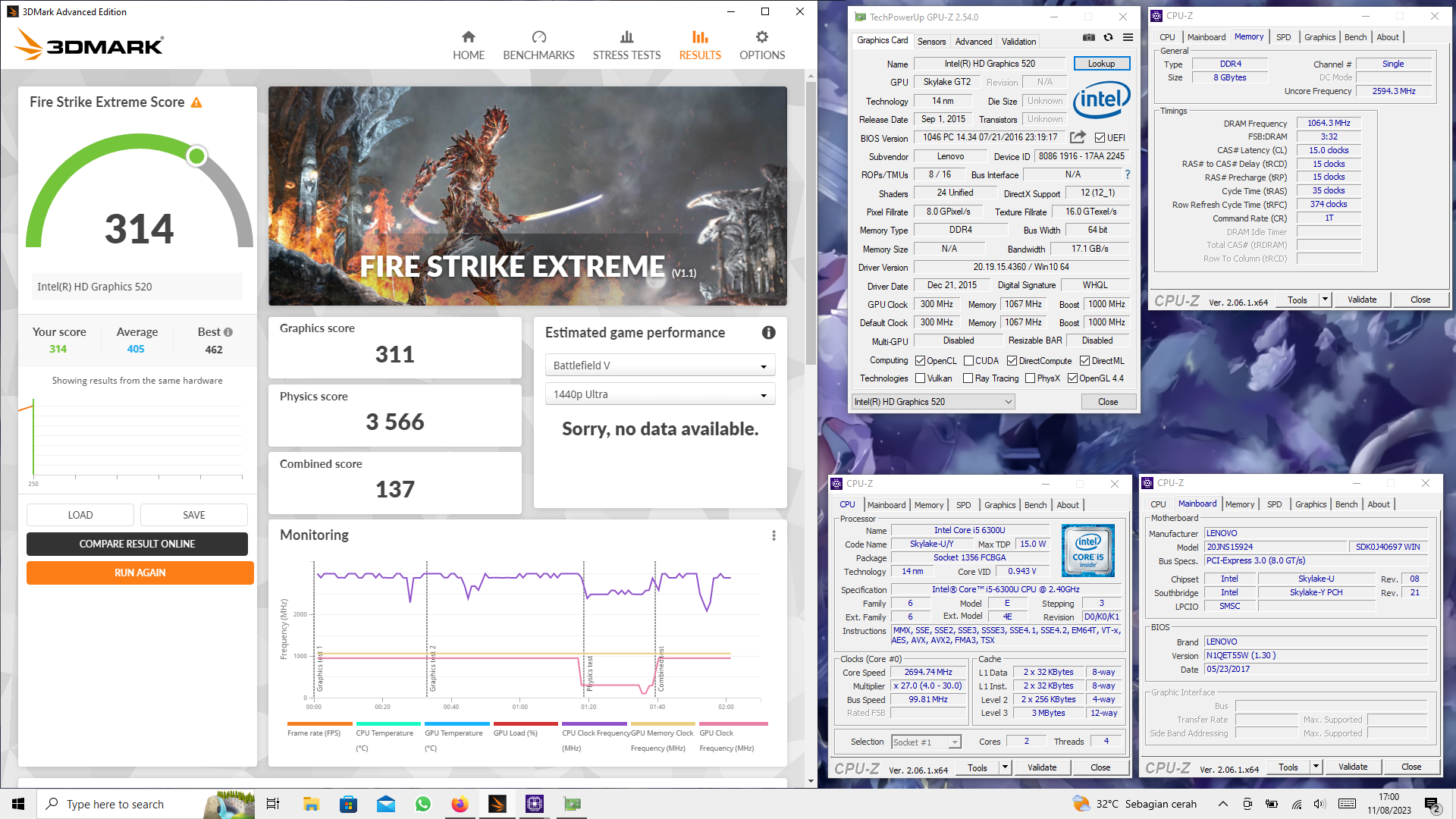1456x819 pixels.
Task: Click the Fire Strike score gauge knob
Action: [196, 155]
